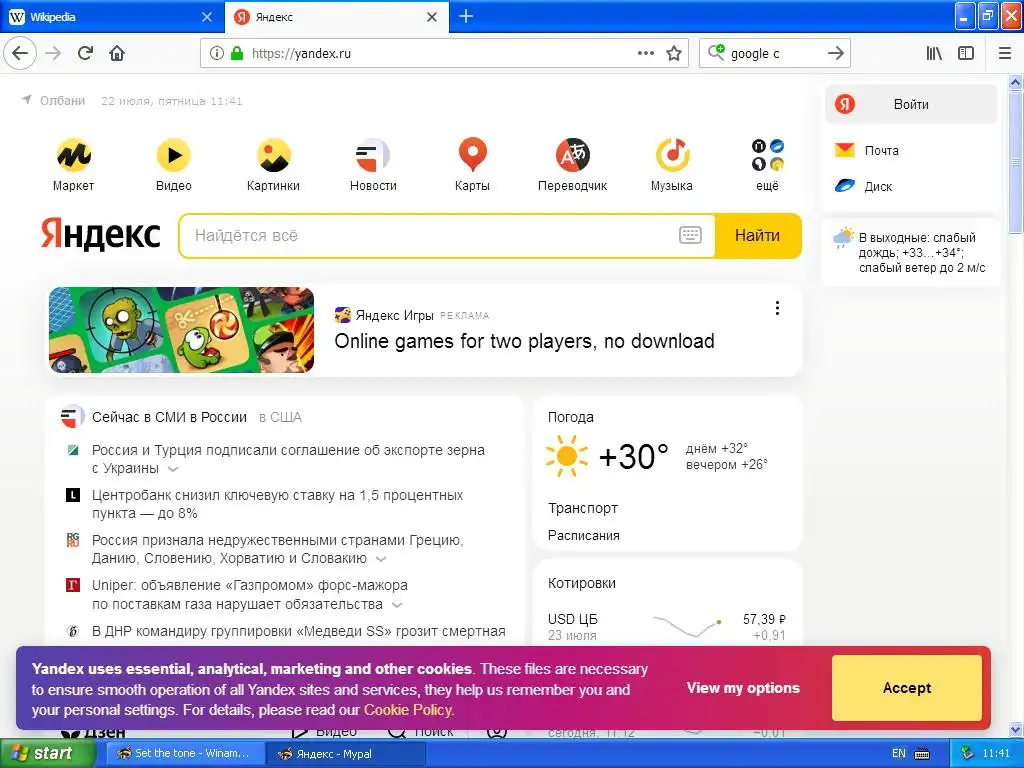Open the Транспорт link
1024x768 pixels.
[x=583, y=508]
